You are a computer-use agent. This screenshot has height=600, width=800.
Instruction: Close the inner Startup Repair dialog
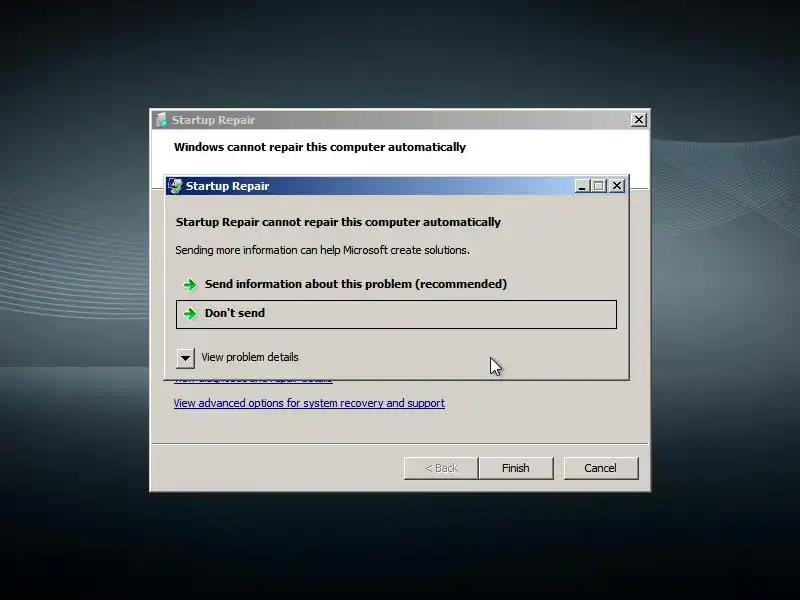[617, 186]
